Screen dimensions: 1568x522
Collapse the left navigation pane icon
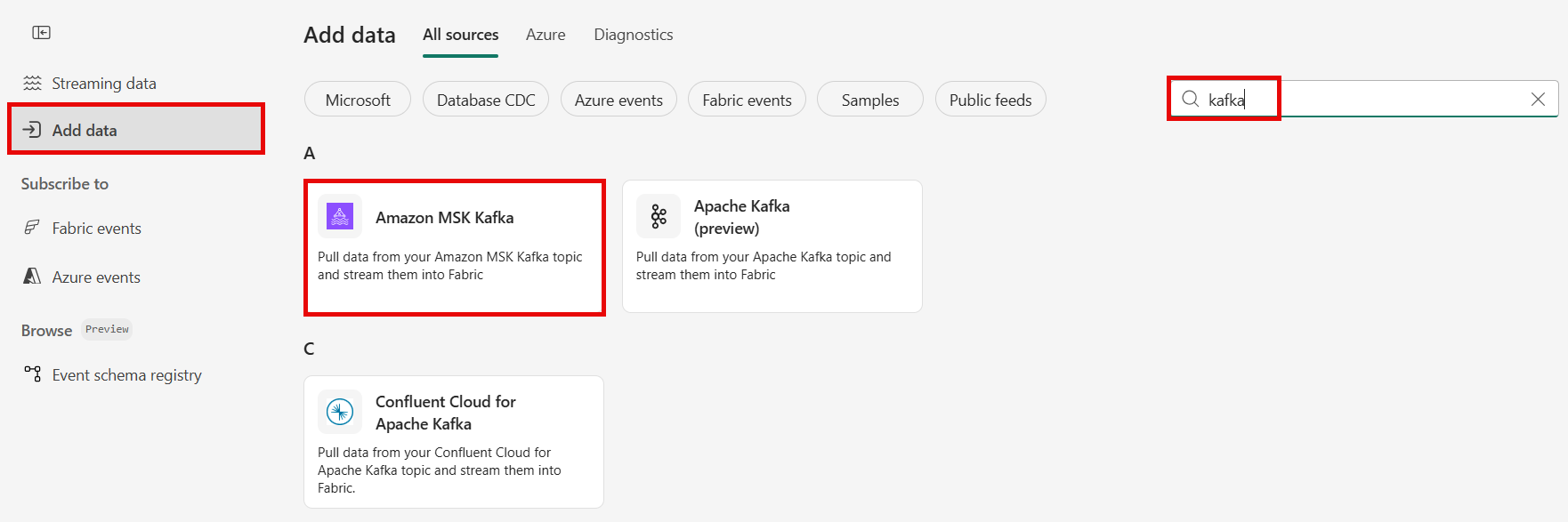[42, 33]
